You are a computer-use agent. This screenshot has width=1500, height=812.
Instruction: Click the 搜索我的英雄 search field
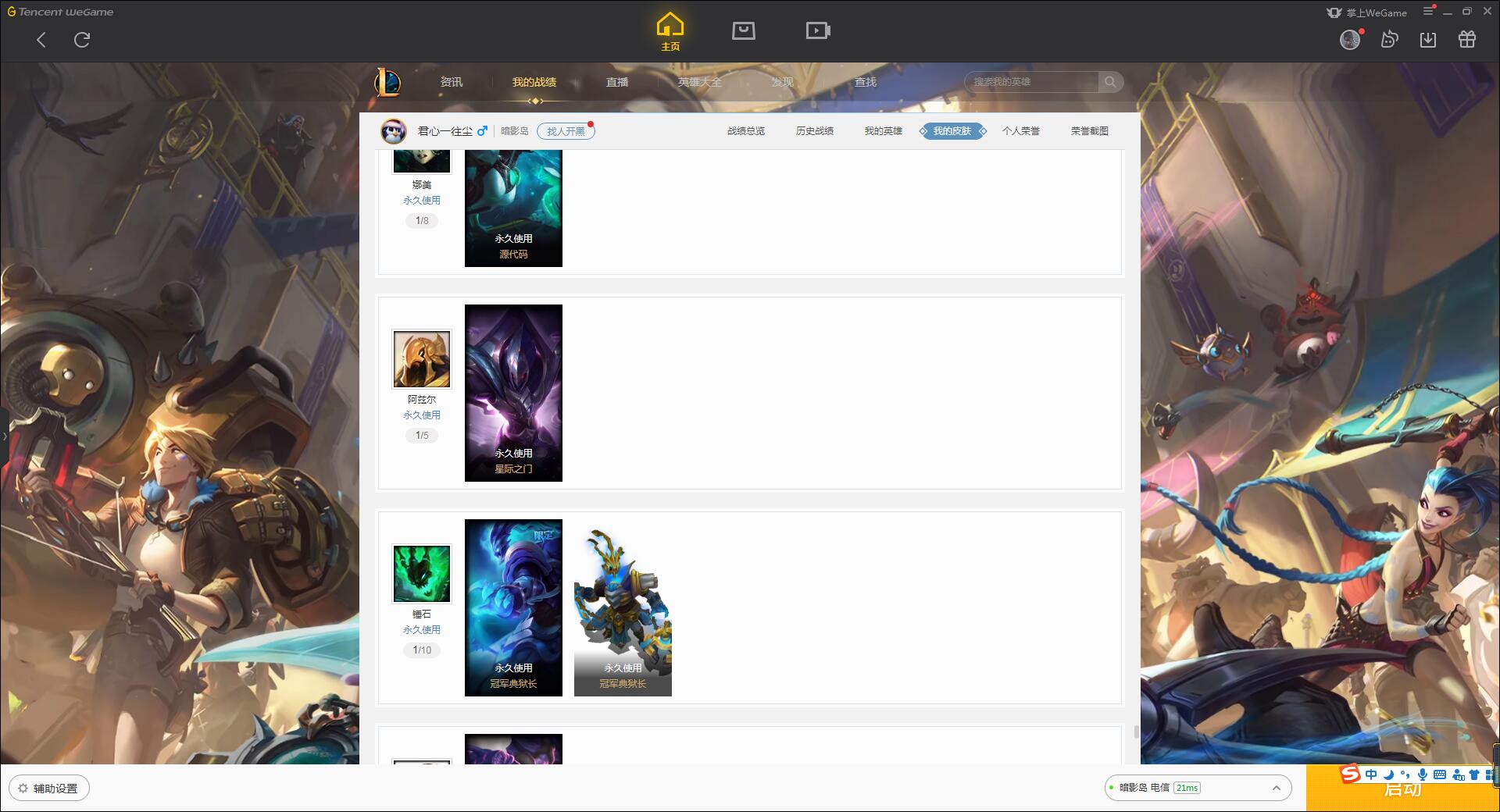[x=1033, y=82]
